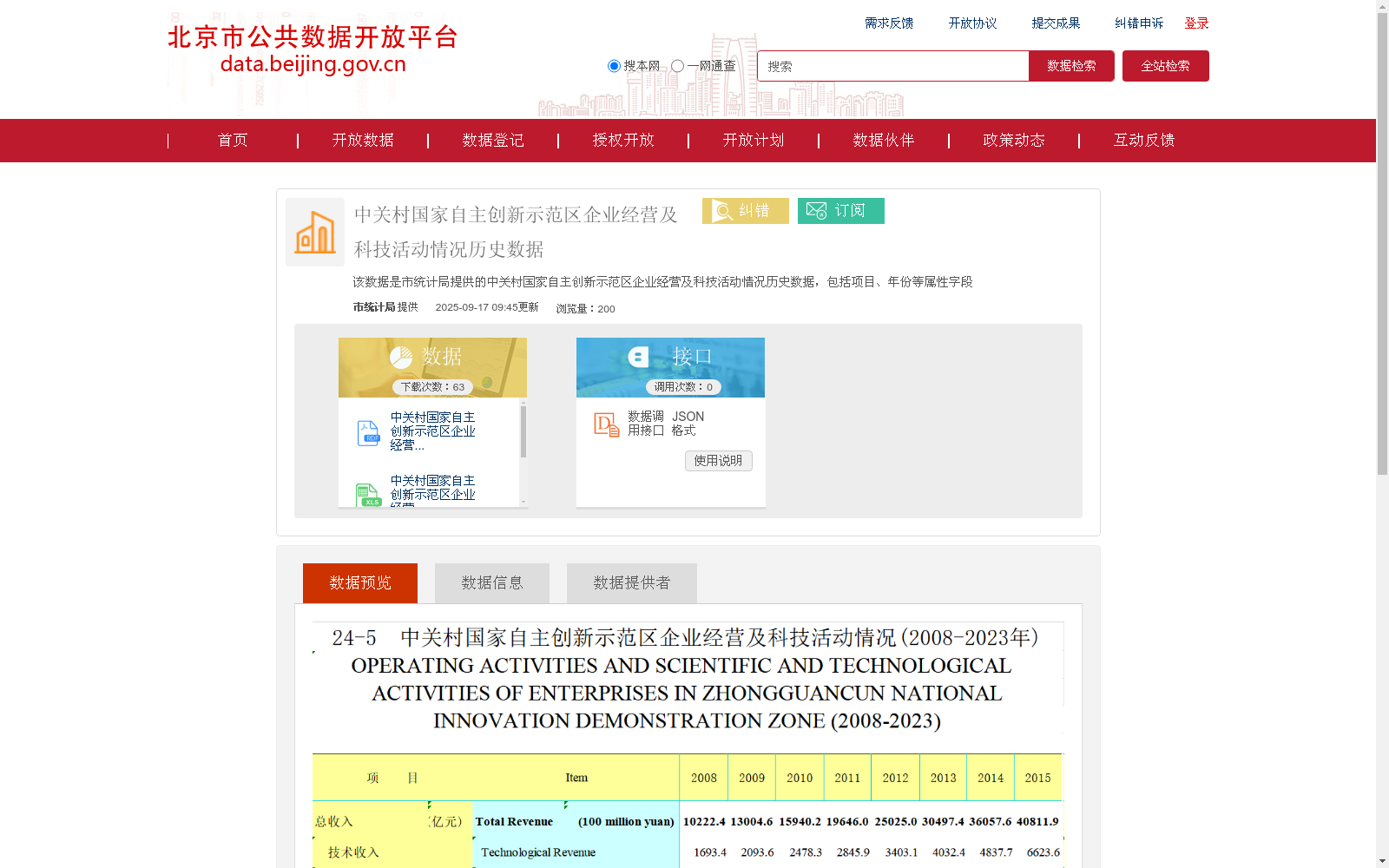Click the 数据调用接口 JSON格式 text

pos(666,424)
